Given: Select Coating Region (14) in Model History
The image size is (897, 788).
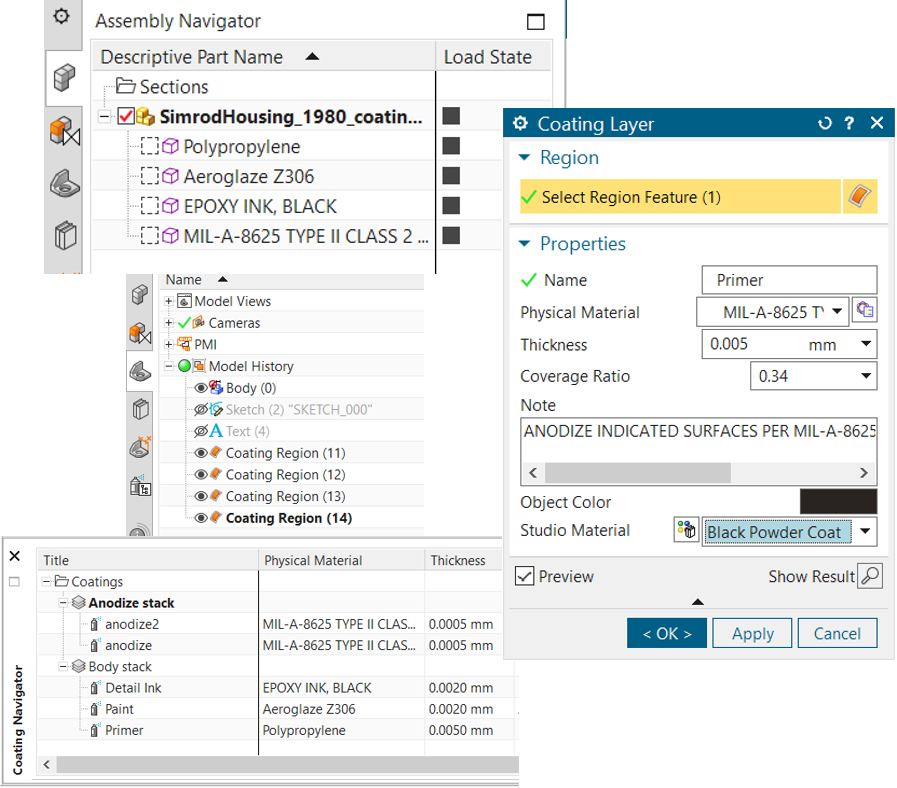Looking at the screenshot, I should pos(288,518).
